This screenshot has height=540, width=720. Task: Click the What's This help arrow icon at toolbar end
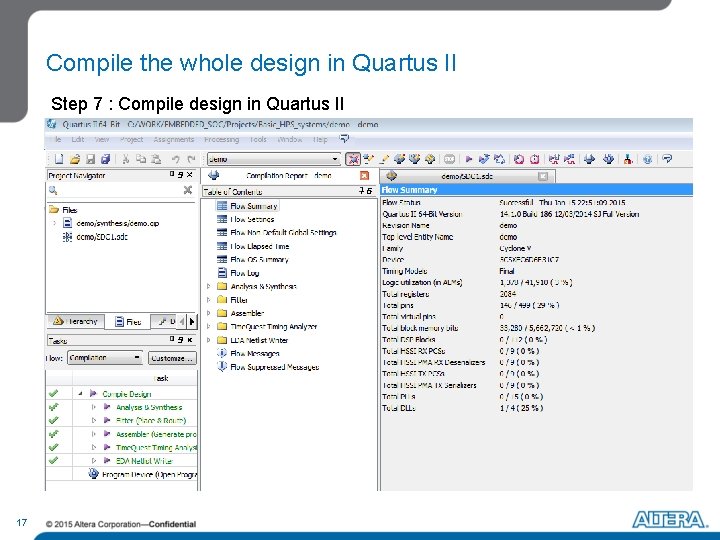click(667, 159)
